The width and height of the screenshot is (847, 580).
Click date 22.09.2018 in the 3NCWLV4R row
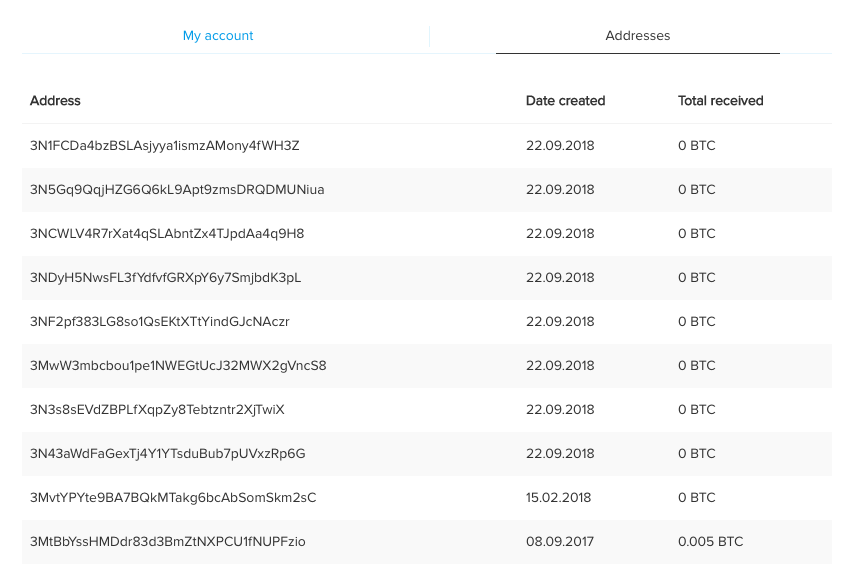pos(560,234)
